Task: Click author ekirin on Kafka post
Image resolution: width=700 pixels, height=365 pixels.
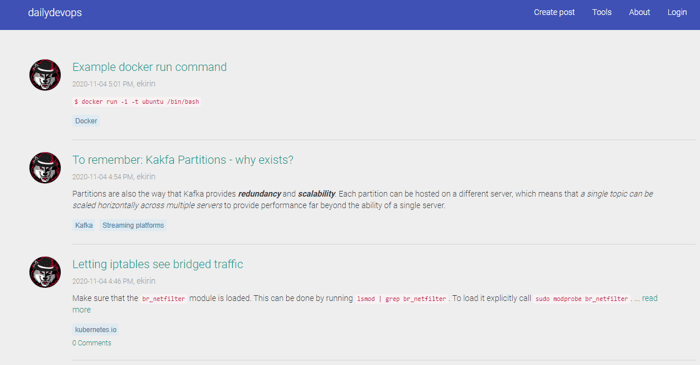Action: 146,177
